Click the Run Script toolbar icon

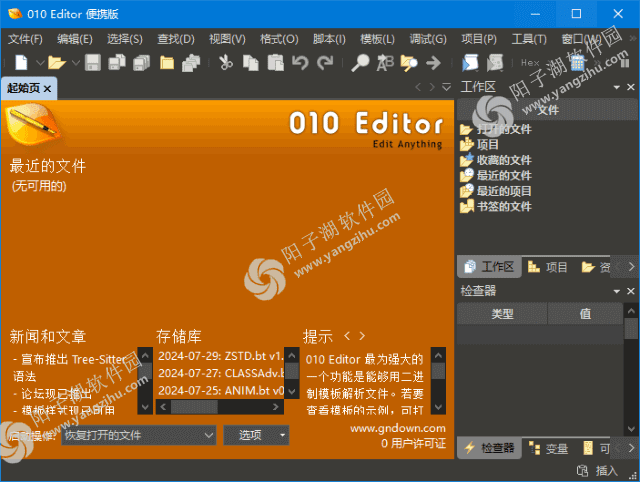pos(470,63)
